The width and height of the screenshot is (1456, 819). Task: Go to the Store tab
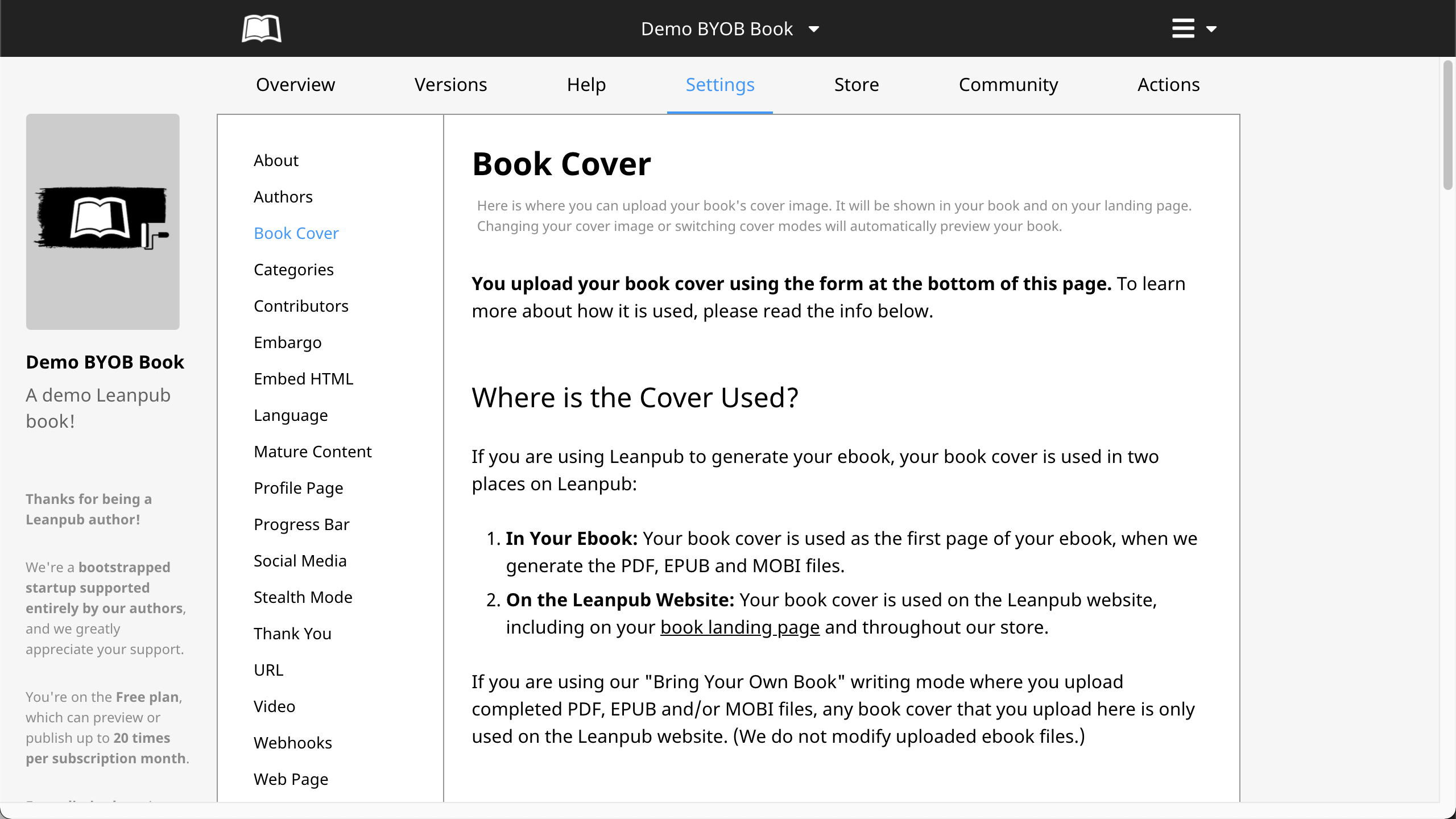click(857, 85)
